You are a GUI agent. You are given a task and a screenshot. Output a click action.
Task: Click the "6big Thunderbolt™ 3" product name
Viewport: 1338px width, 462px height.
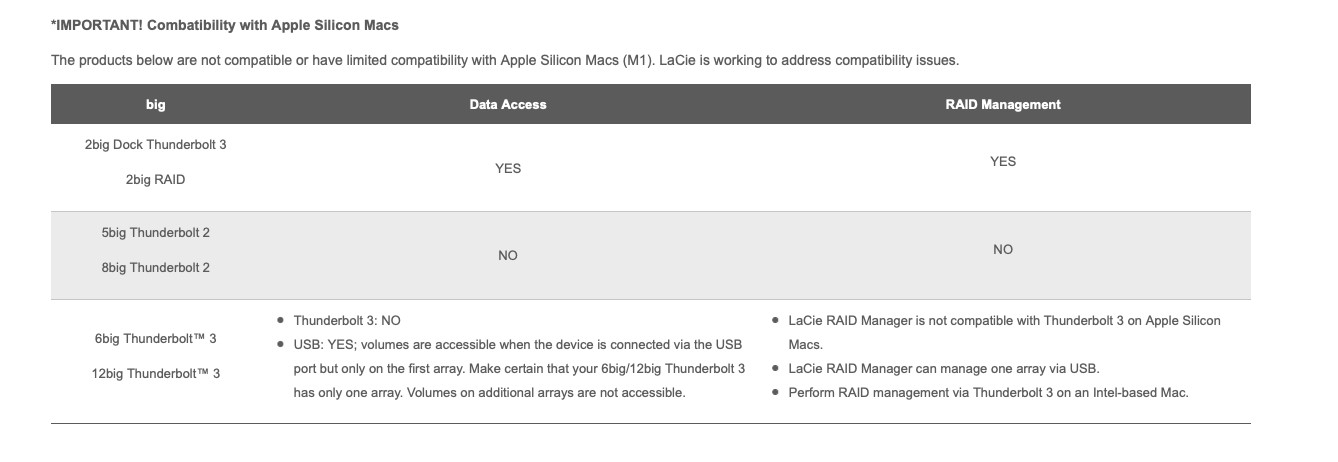tap(155, 339)
